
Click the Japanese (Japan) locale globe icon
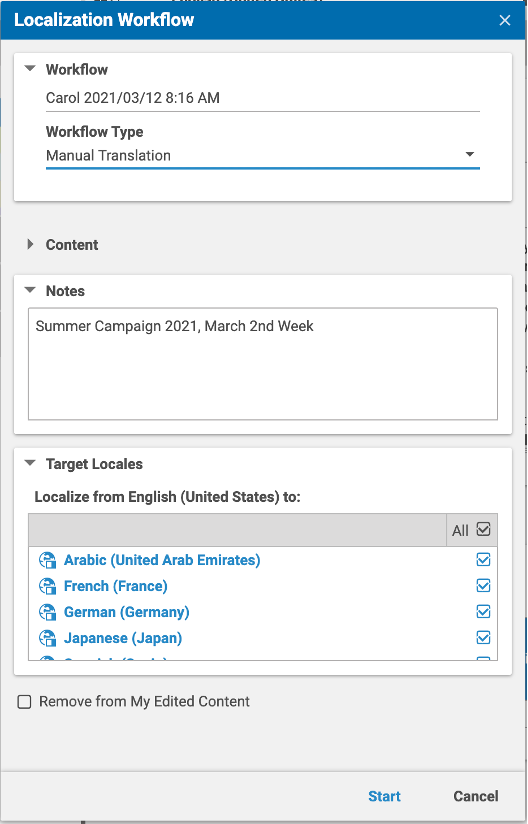point(48,638)
